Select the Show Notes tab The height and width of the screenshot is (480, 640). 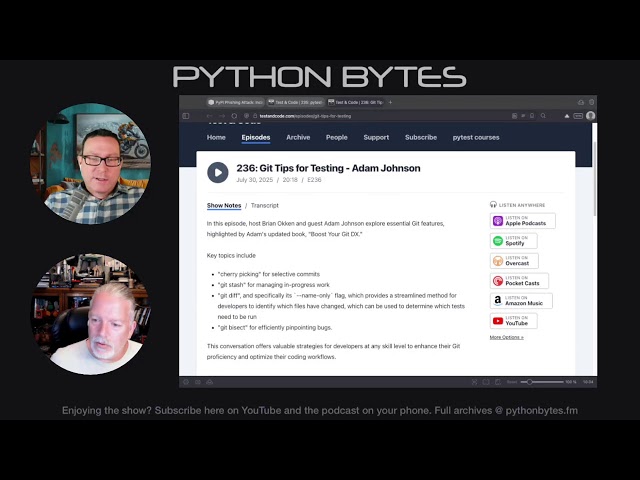tap(224, 206)
